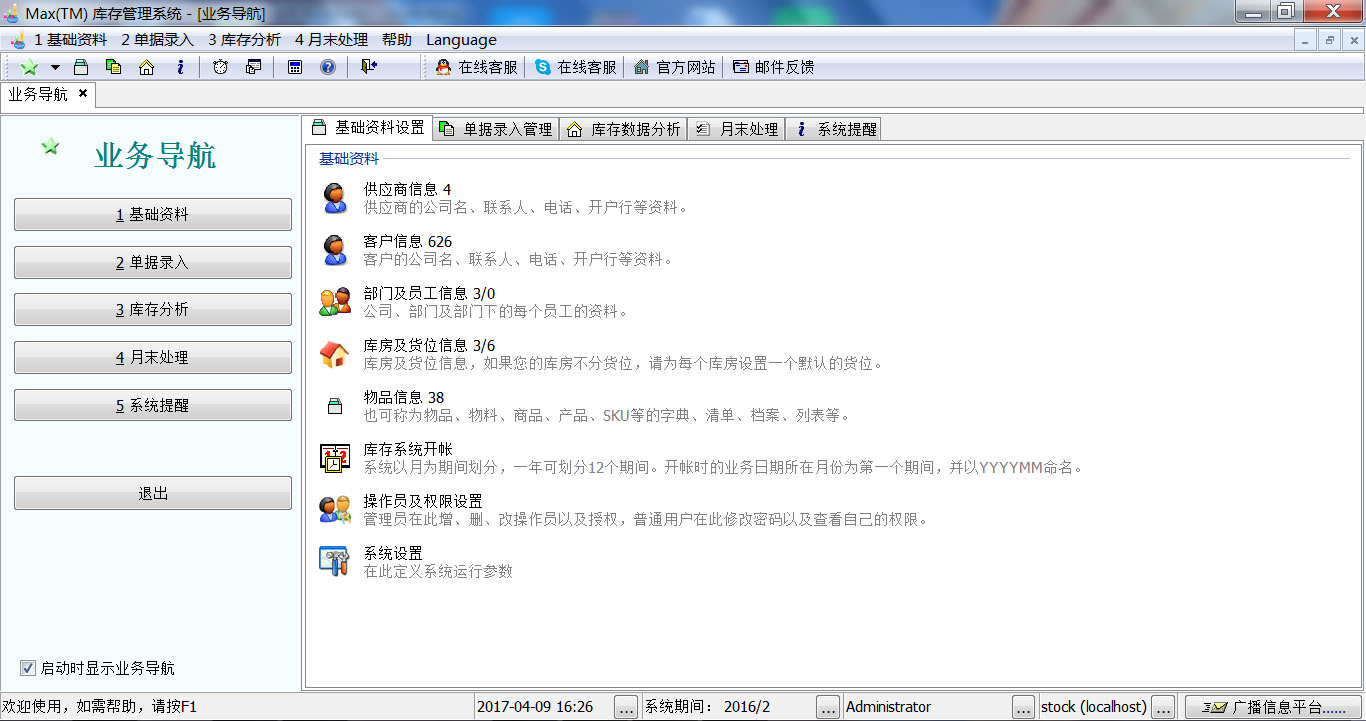Click the application icon in menu bar
Viewport: 1366px width, 721px height.
click(17, 40)
